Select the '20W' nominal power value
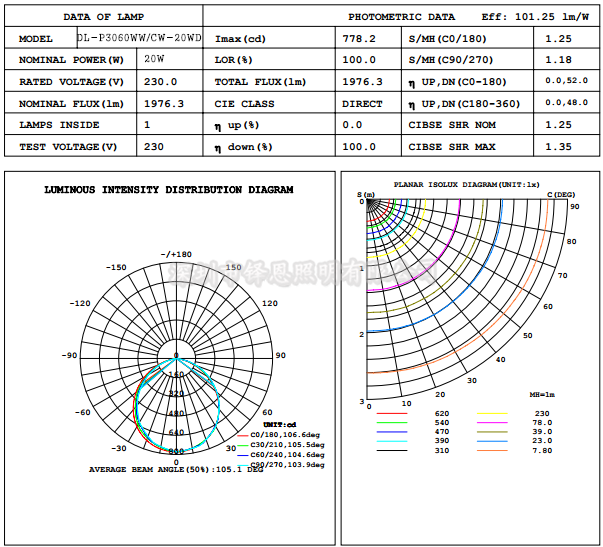 pyautogui.click(x=154, y=59)
